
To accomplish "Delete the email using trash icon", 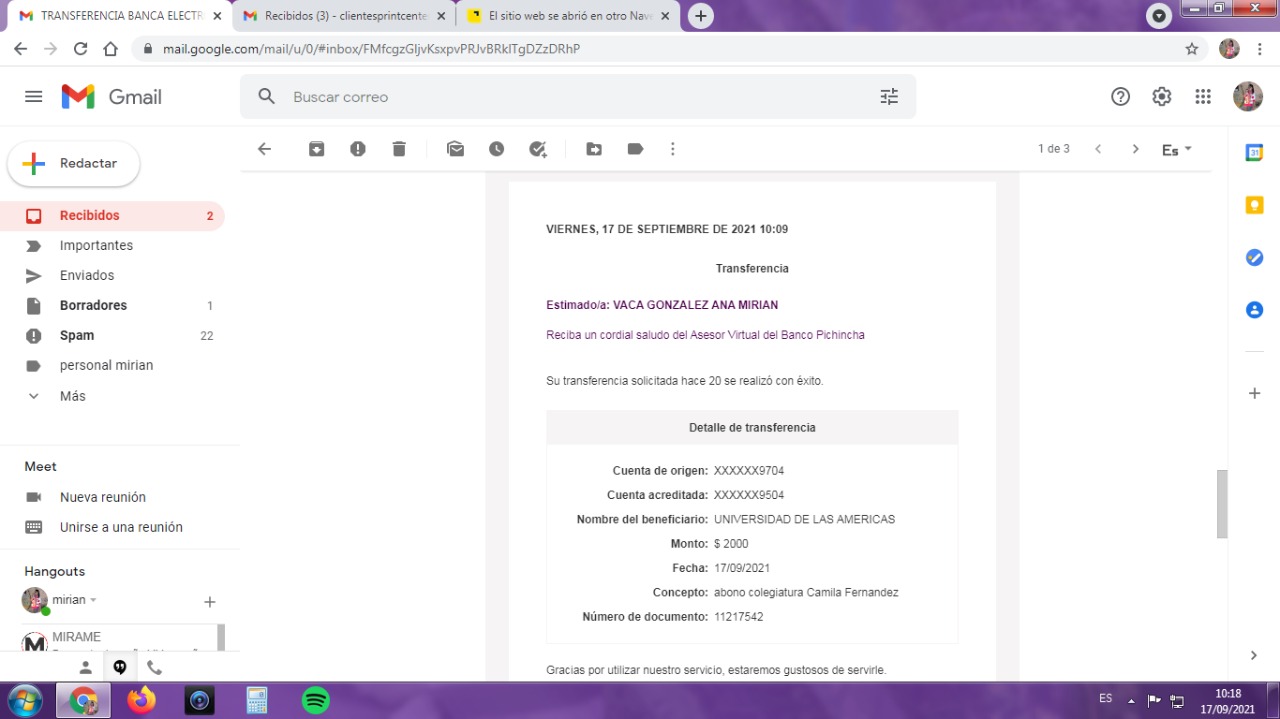I will (399, 149).
